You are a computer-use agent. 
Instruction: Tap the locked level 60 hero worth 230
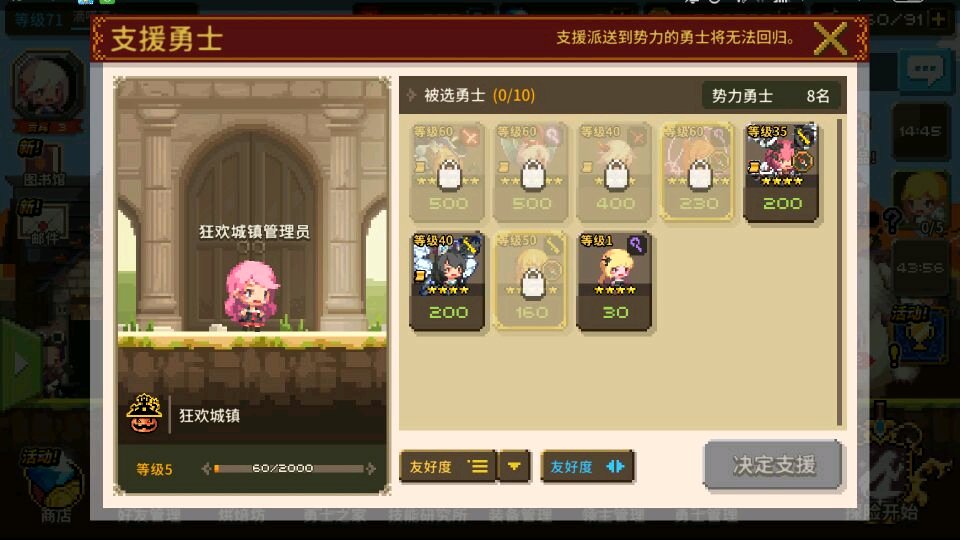tap(697, 171)
